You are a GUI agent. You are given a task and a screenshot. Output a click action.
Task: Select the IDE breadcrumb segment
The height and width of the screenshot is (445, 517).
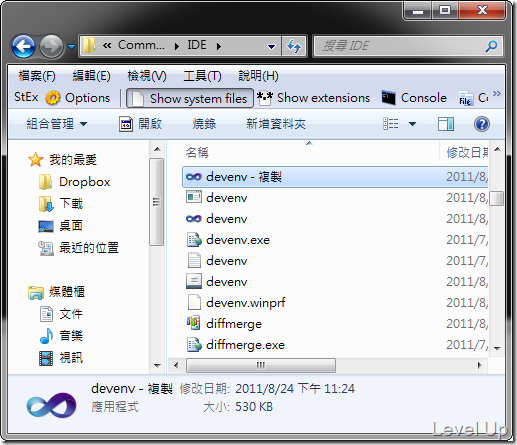tap(197, 45)
